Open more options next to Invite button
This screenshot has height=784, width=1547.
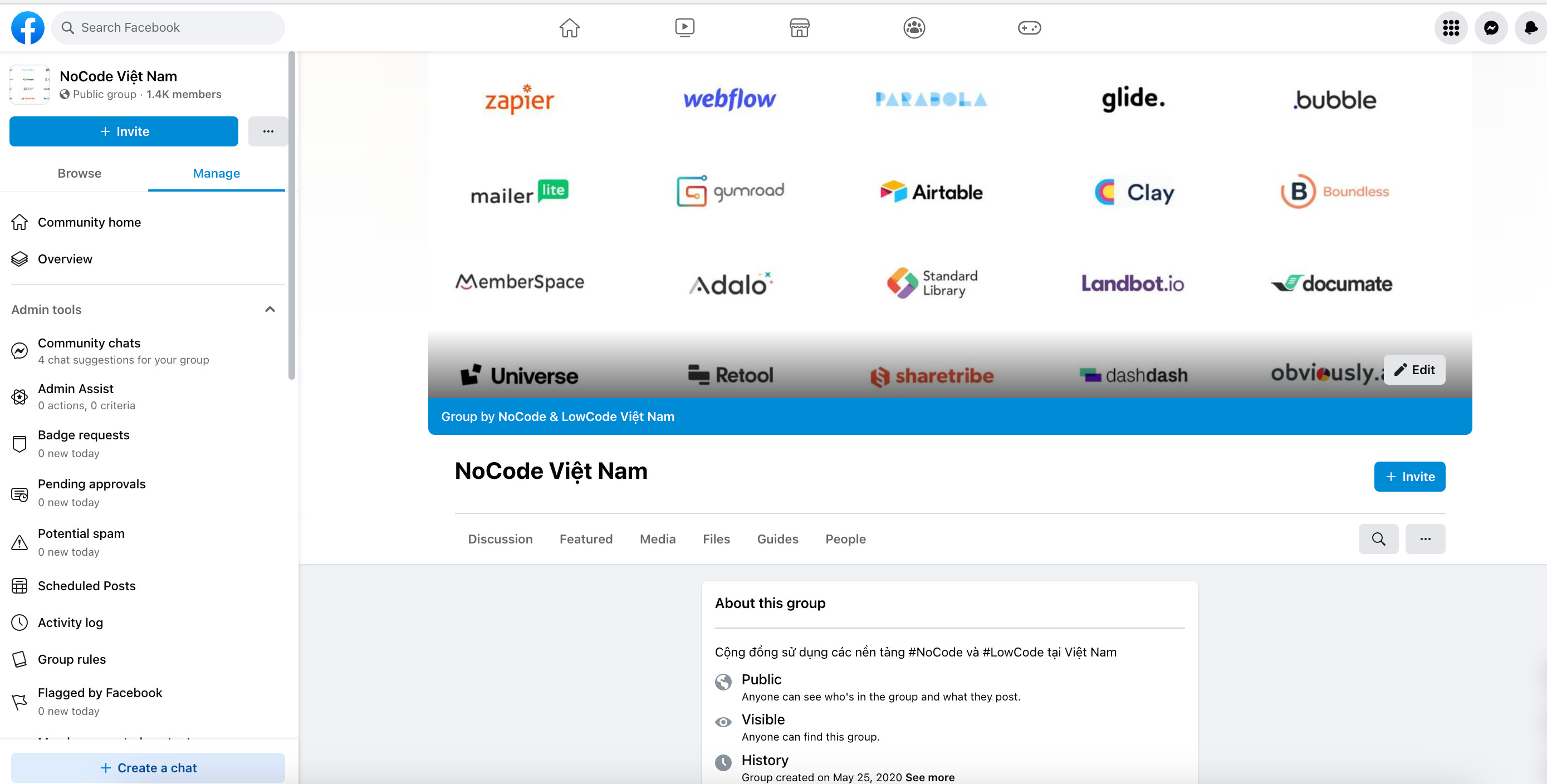coord(268,131)
